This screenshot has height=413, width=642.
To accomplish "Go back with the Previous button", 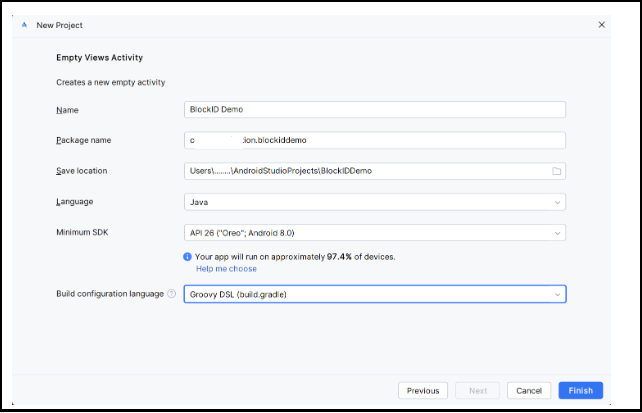I will (422, 391).
